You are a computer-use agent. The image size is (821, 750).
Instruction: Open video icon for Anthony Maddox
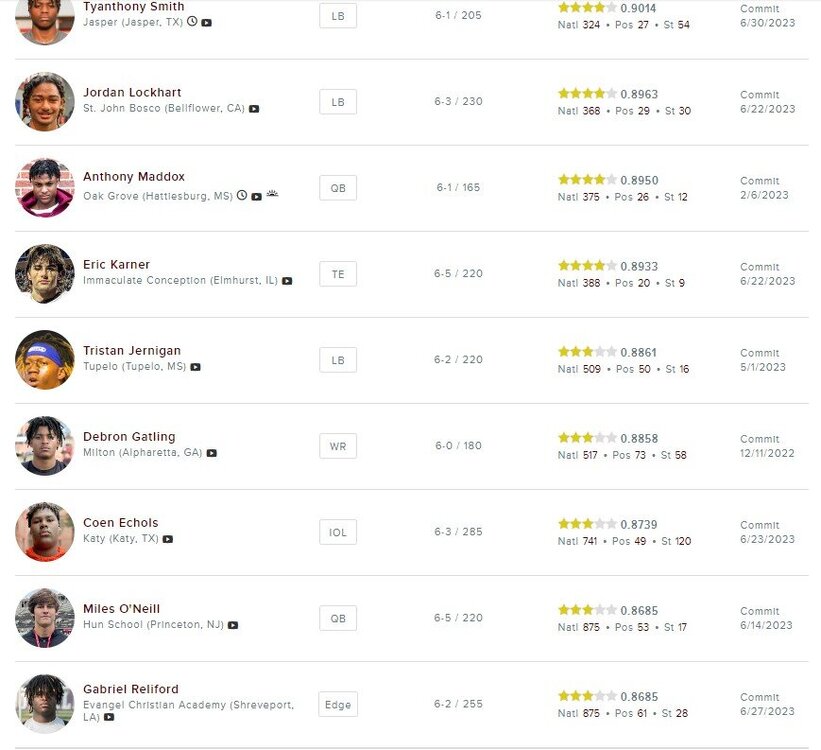[257, 197]
